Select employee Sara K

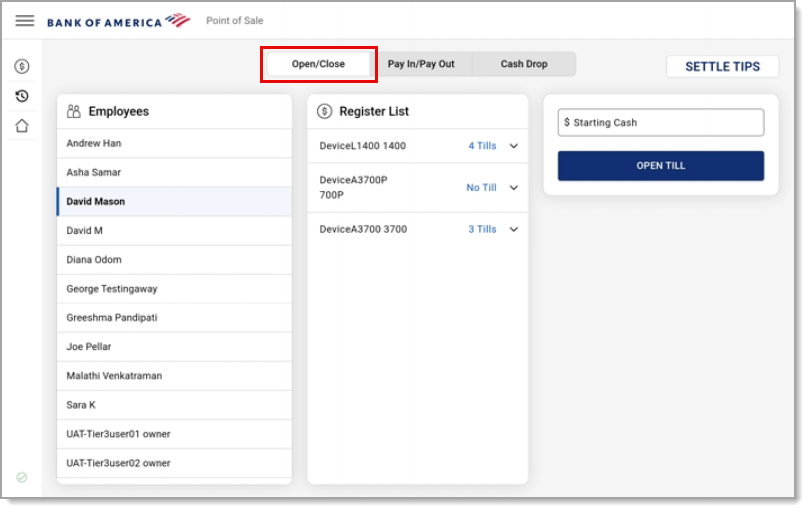[x=174, y=405]
